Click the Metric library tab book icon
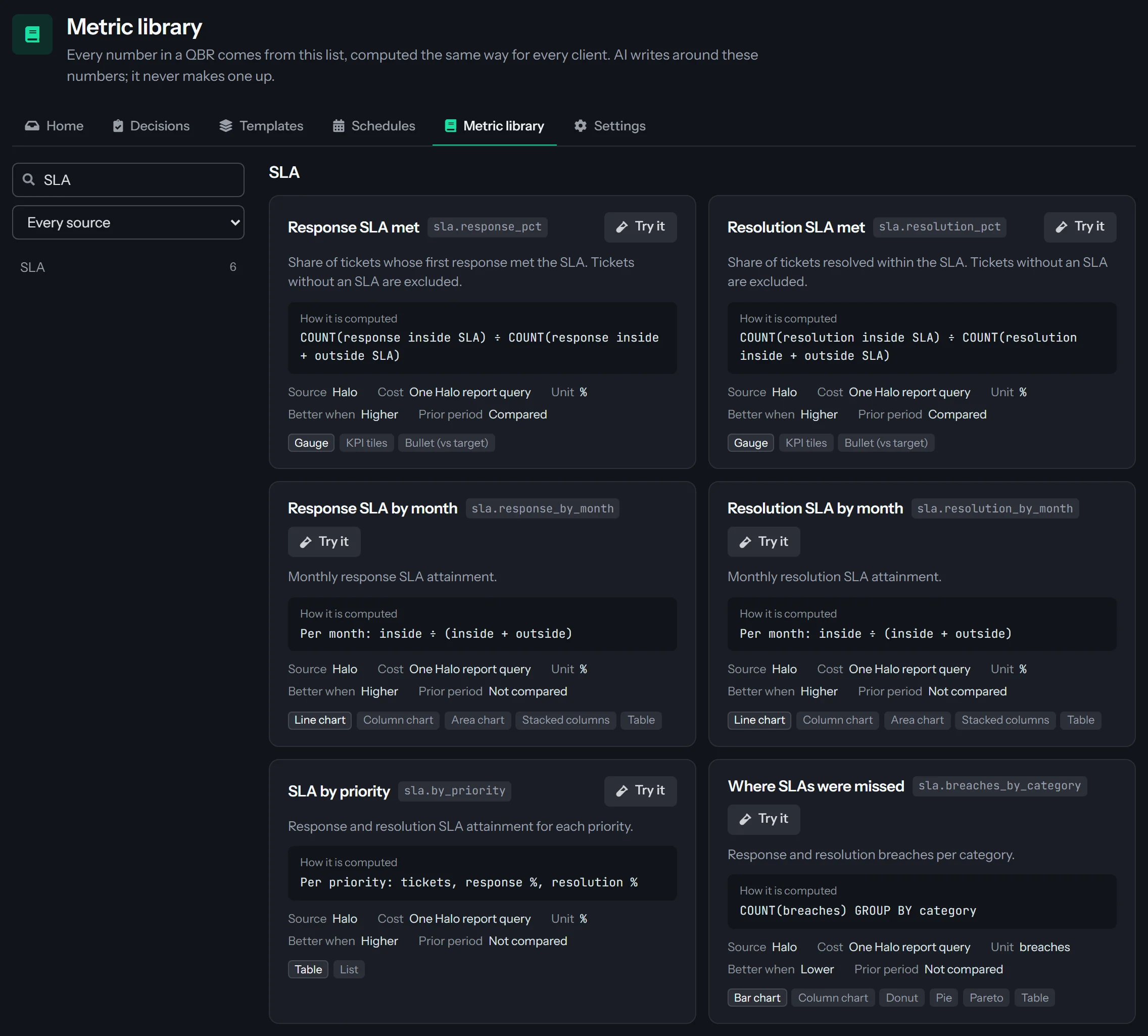 click(450, 126)
